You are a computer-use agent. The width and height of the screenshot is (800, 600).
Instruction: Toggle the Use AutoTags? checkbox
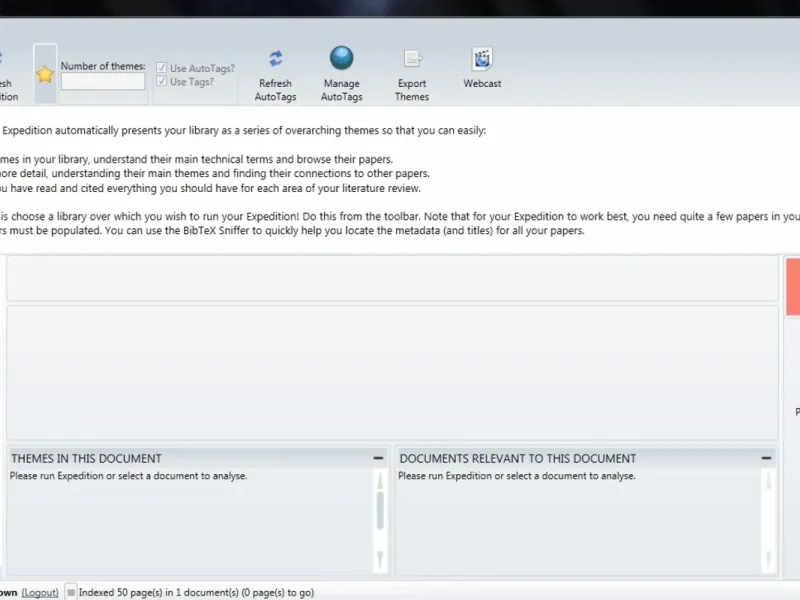(161, 68)
